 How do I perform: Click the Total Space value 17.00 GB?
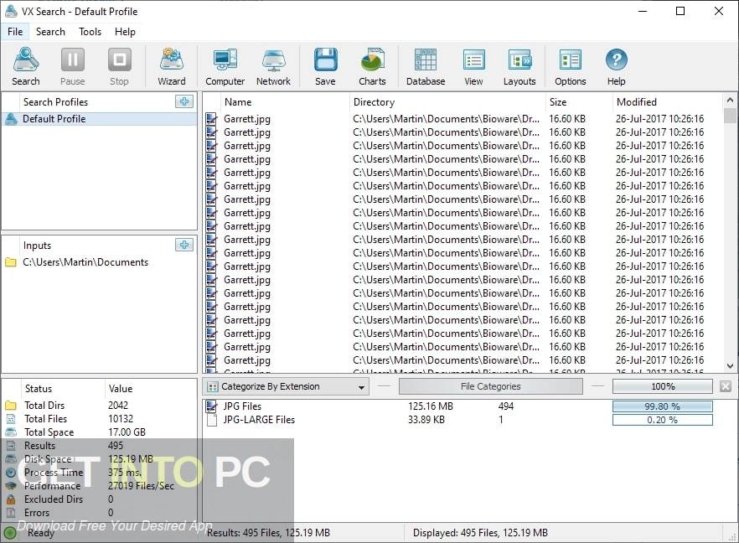click(x=127, y=432)
